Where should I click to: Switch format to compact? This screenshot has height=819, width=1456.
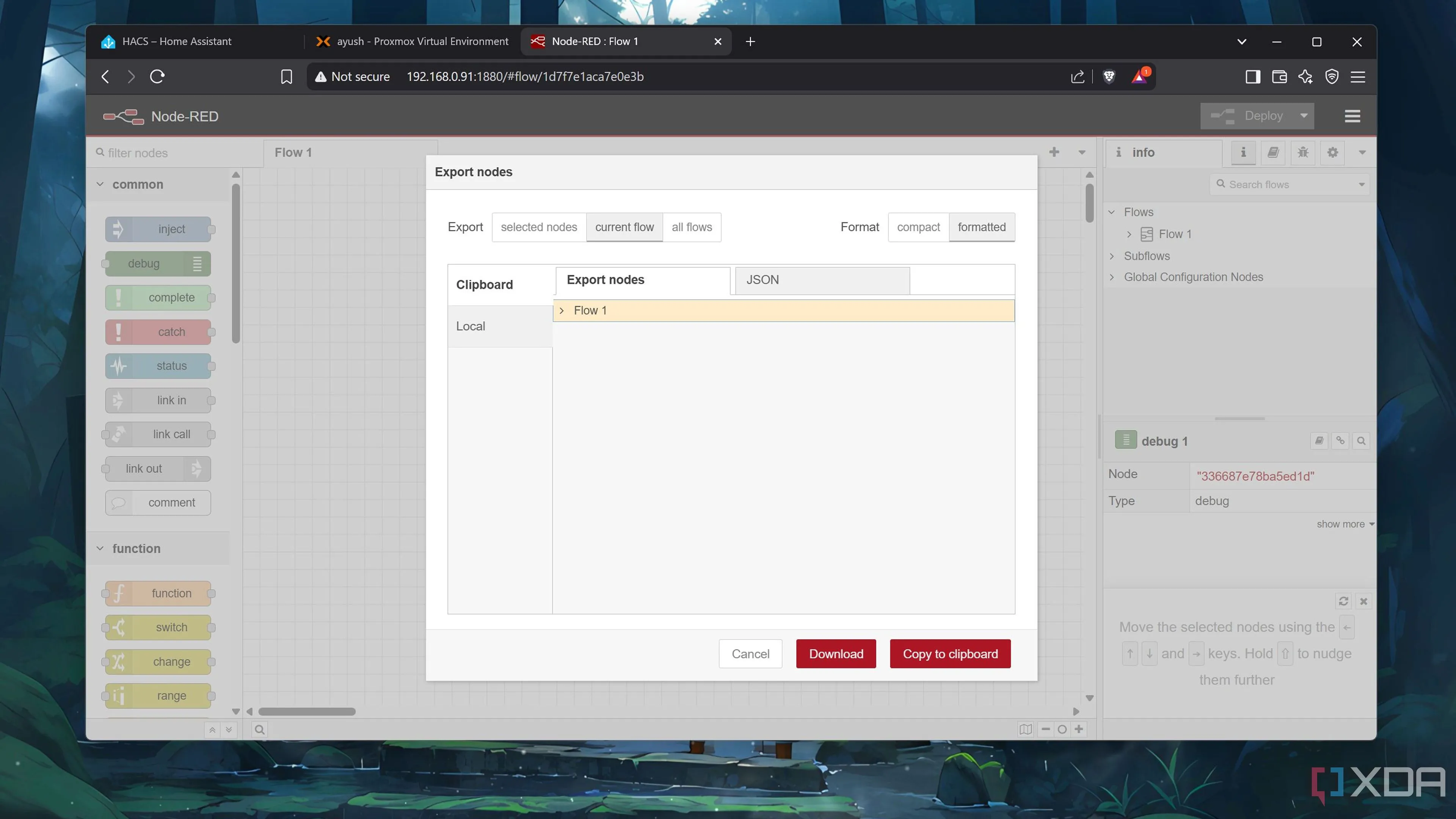(x=918, y=227)
